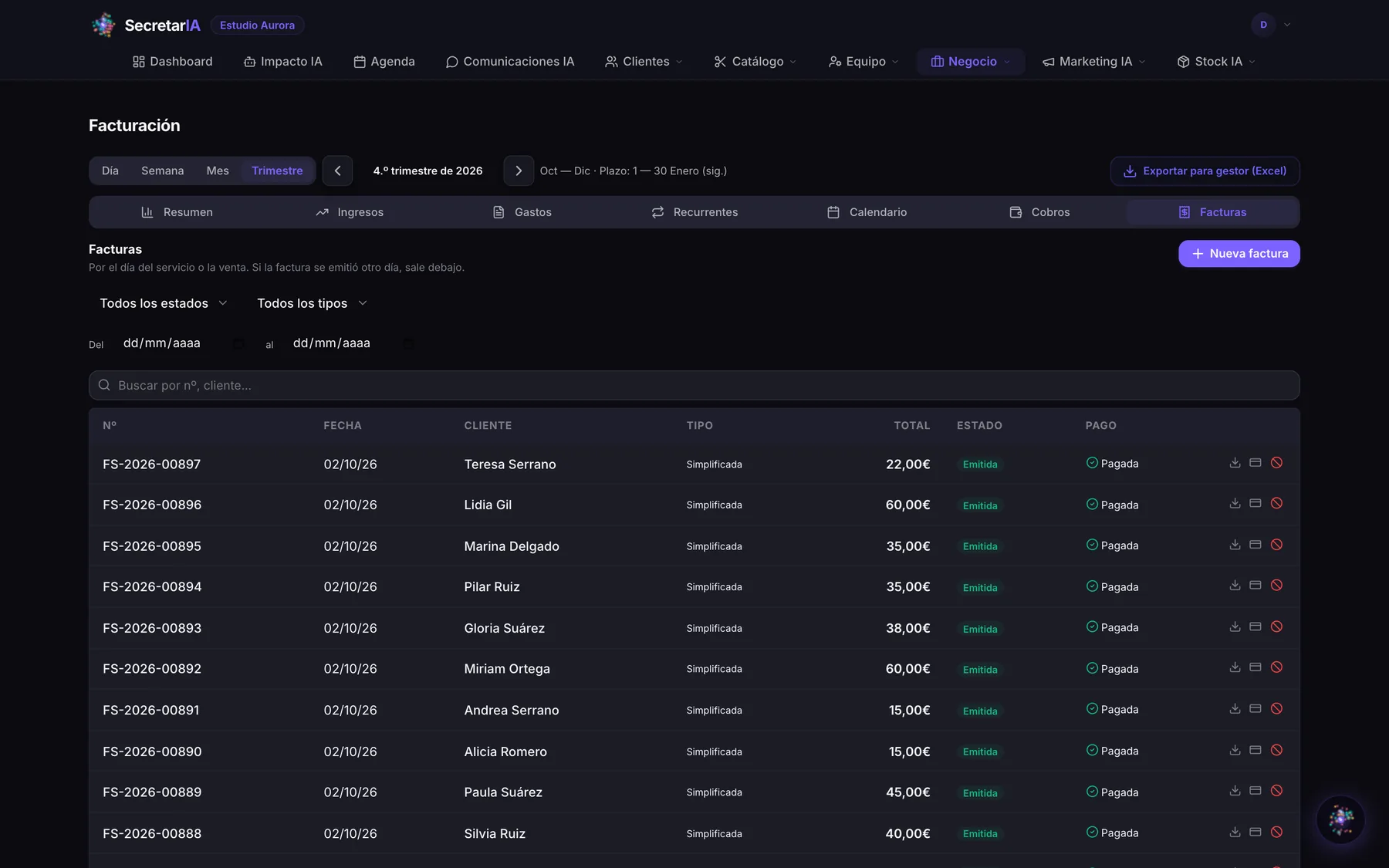Select the Día period toggle

tap(110, 171)
